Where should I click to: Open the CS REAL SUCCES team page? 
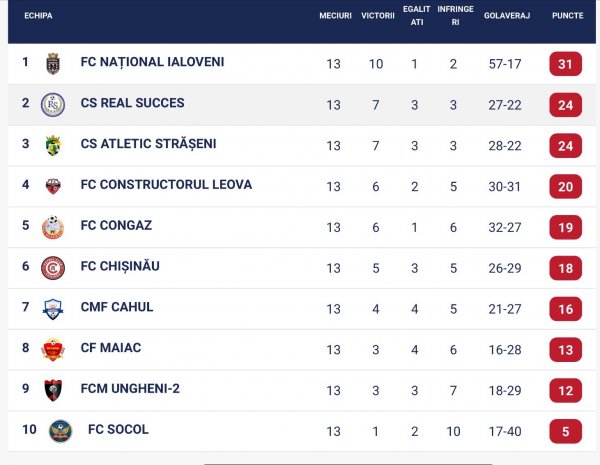click(132, 103)
